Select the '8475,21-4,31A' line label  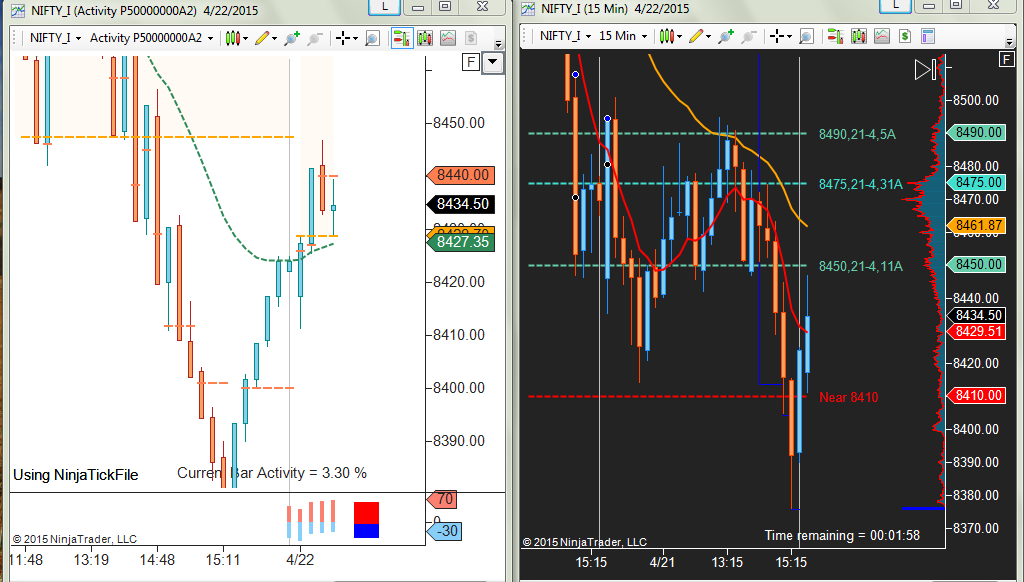tap(861, 185)
